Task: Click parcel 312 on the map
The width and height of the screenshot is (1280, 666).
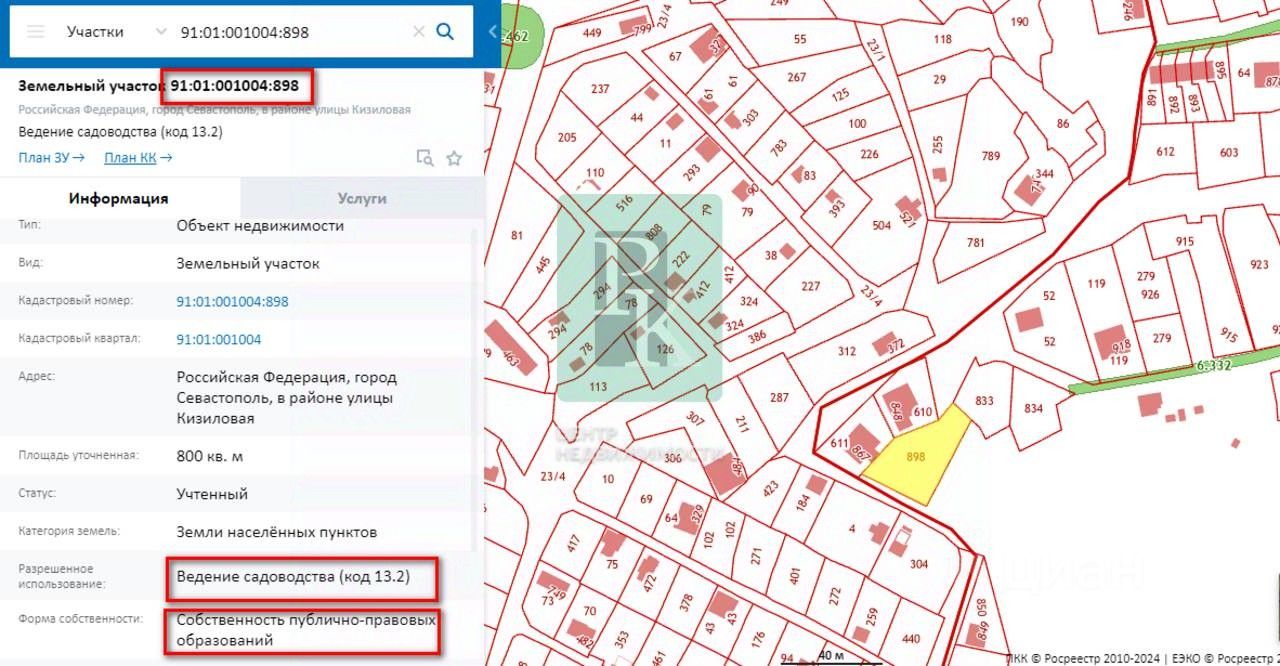Action: point(847,351)
